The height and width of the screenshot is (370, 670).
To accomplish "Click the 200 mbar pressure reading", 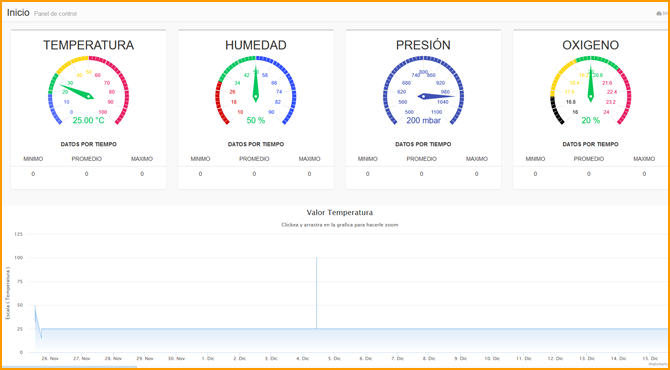I will [x=423, y=120].
